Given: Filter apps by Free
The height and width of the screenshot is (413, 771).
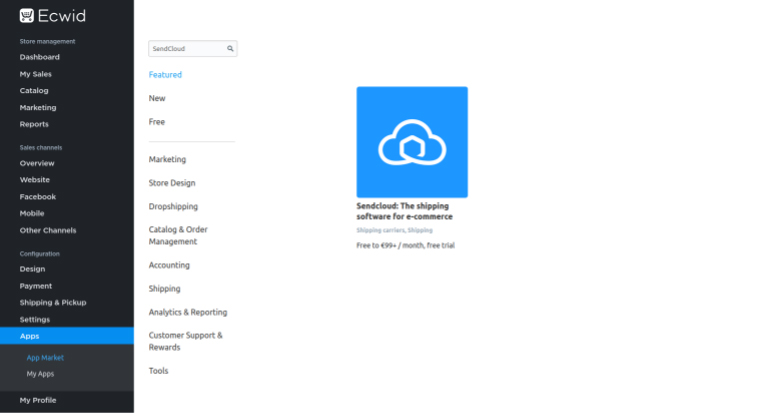Looking at the screenshot, I should [x=156, y=122].
